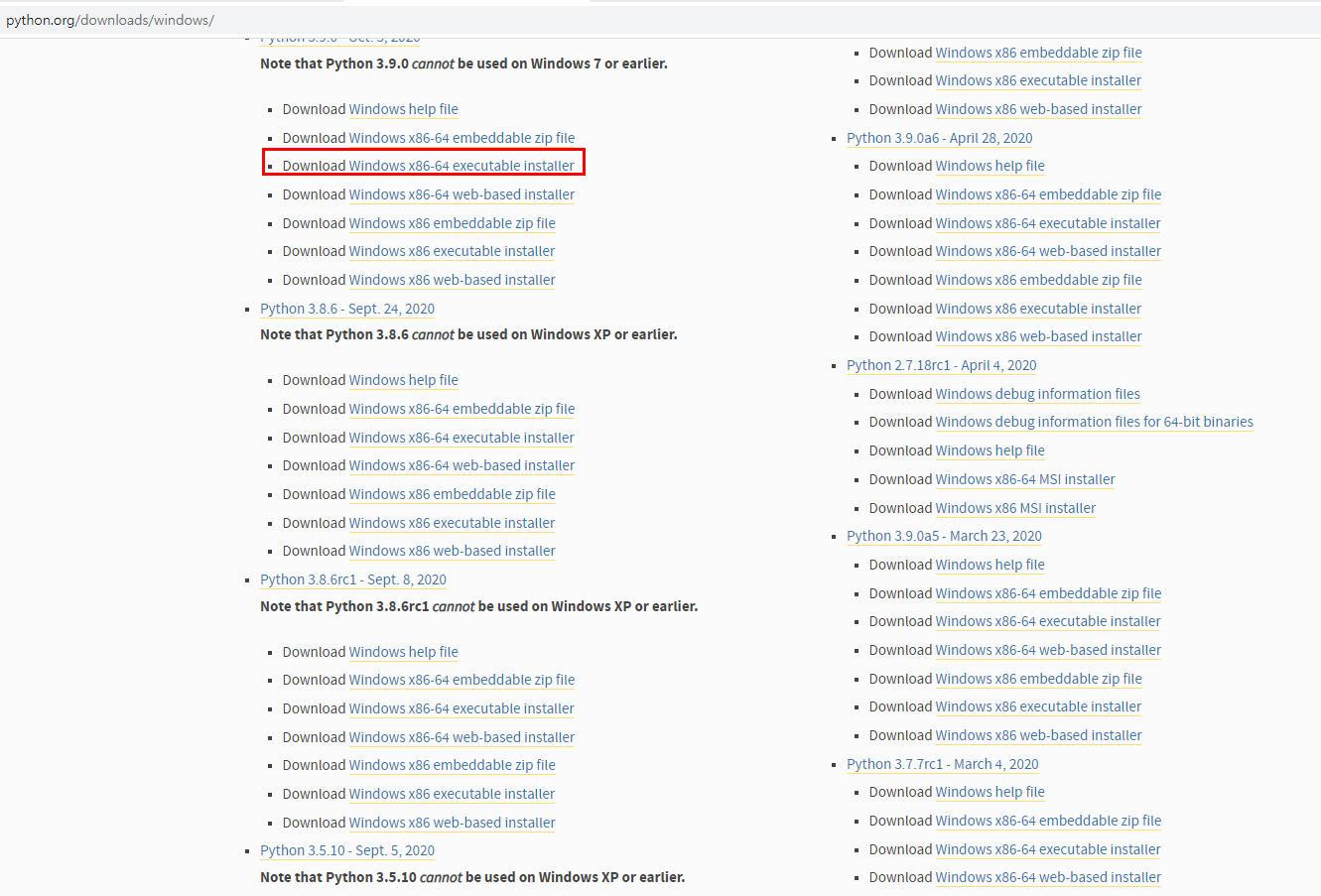Download Python 2.7.18rc1 Windows debug information files
1321x896 pixels.
click(1038, 394)
